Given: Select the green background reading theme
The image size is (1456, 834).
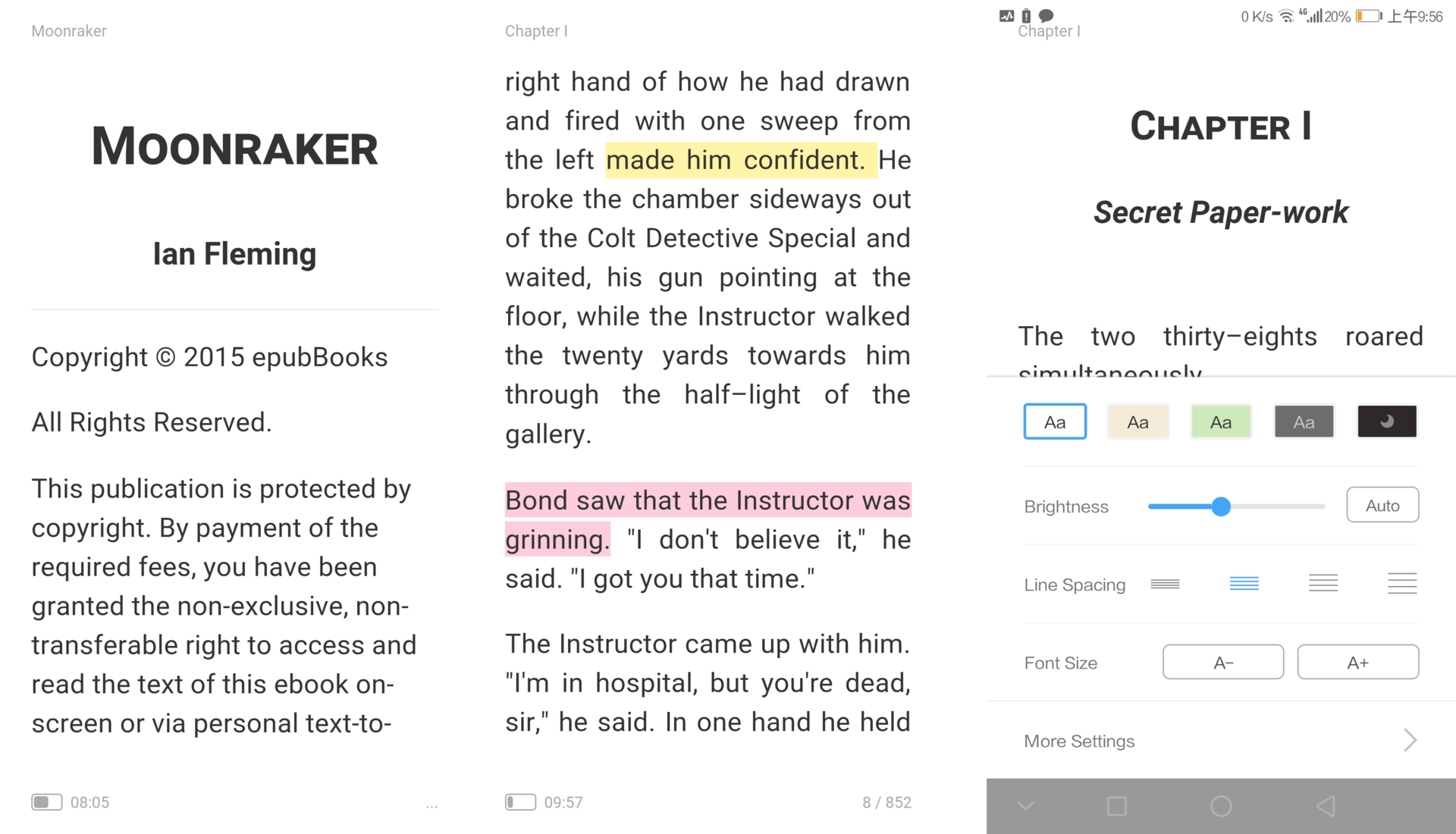Looking at the screenshot, I should pos(1221,421).
